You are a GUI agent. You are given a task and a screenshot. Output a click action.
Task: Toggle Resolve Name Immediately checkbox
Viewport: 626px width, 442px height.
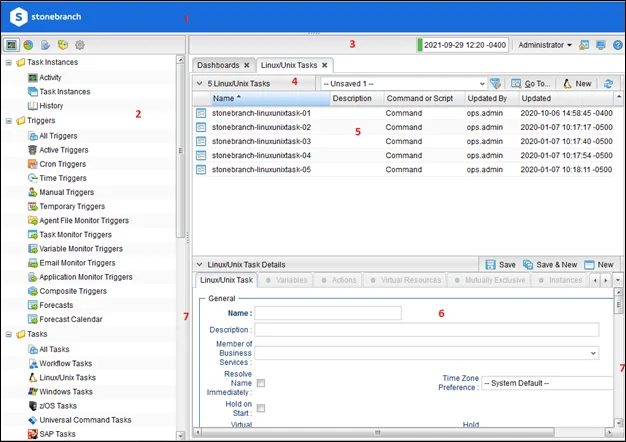[x=261, y=383]
